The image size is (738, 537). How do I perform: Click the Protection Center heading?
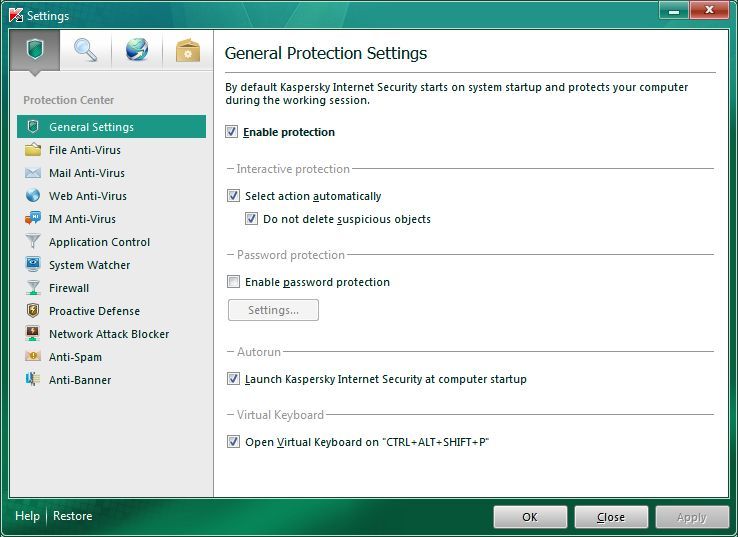(69, 100)
